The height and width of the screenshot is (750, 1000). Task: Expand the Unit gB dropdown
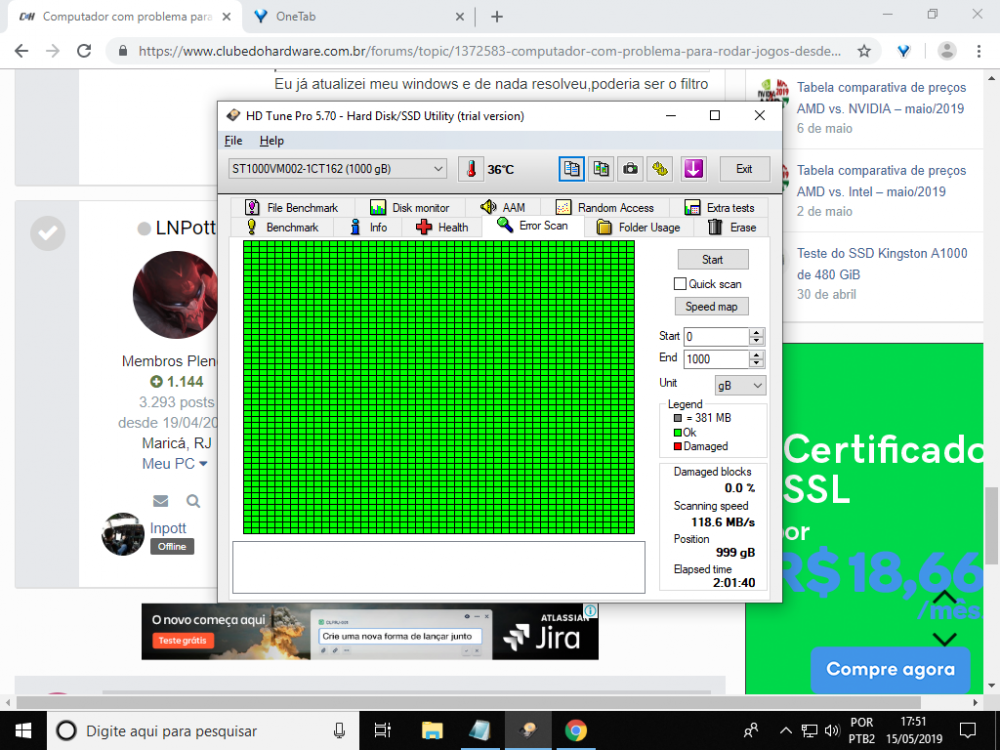(740, 385)
